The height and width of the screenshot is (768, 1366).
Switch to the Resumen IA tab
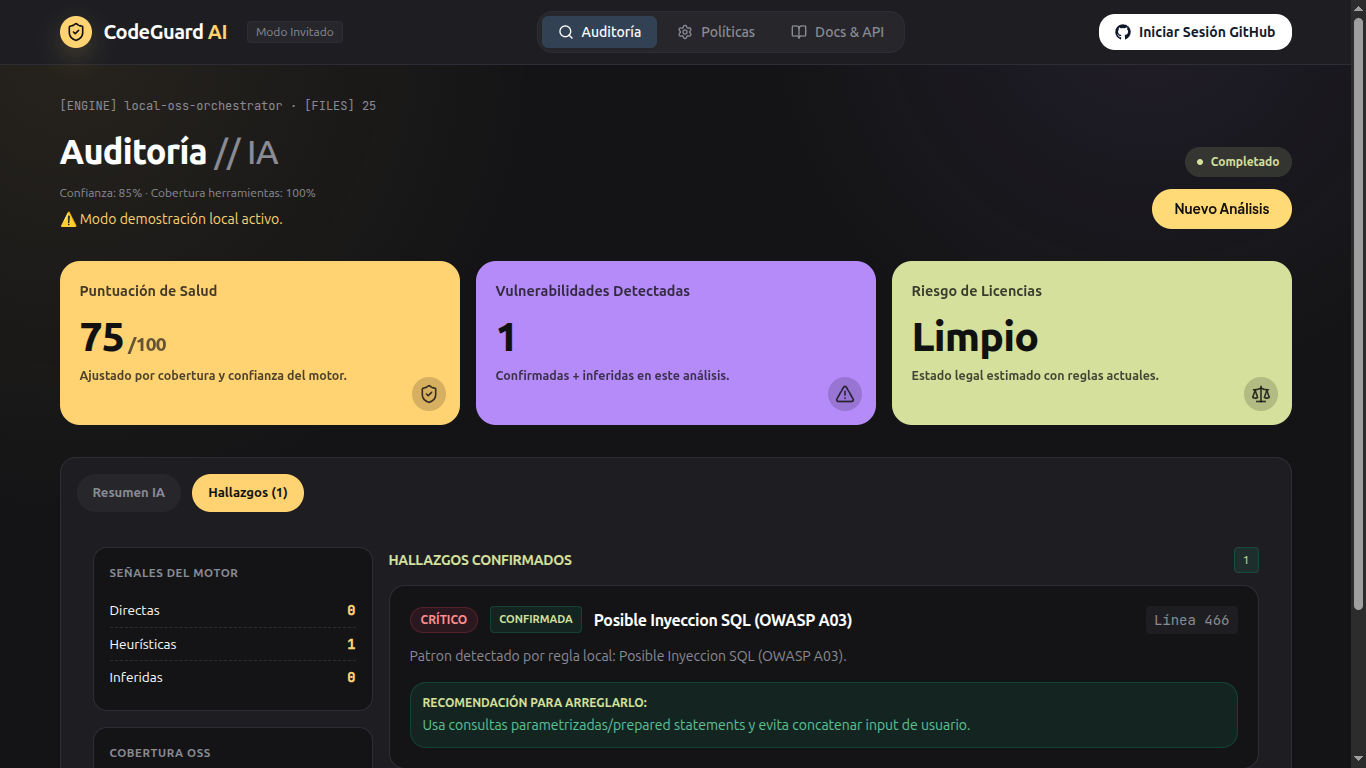click(x=129, y=493)
